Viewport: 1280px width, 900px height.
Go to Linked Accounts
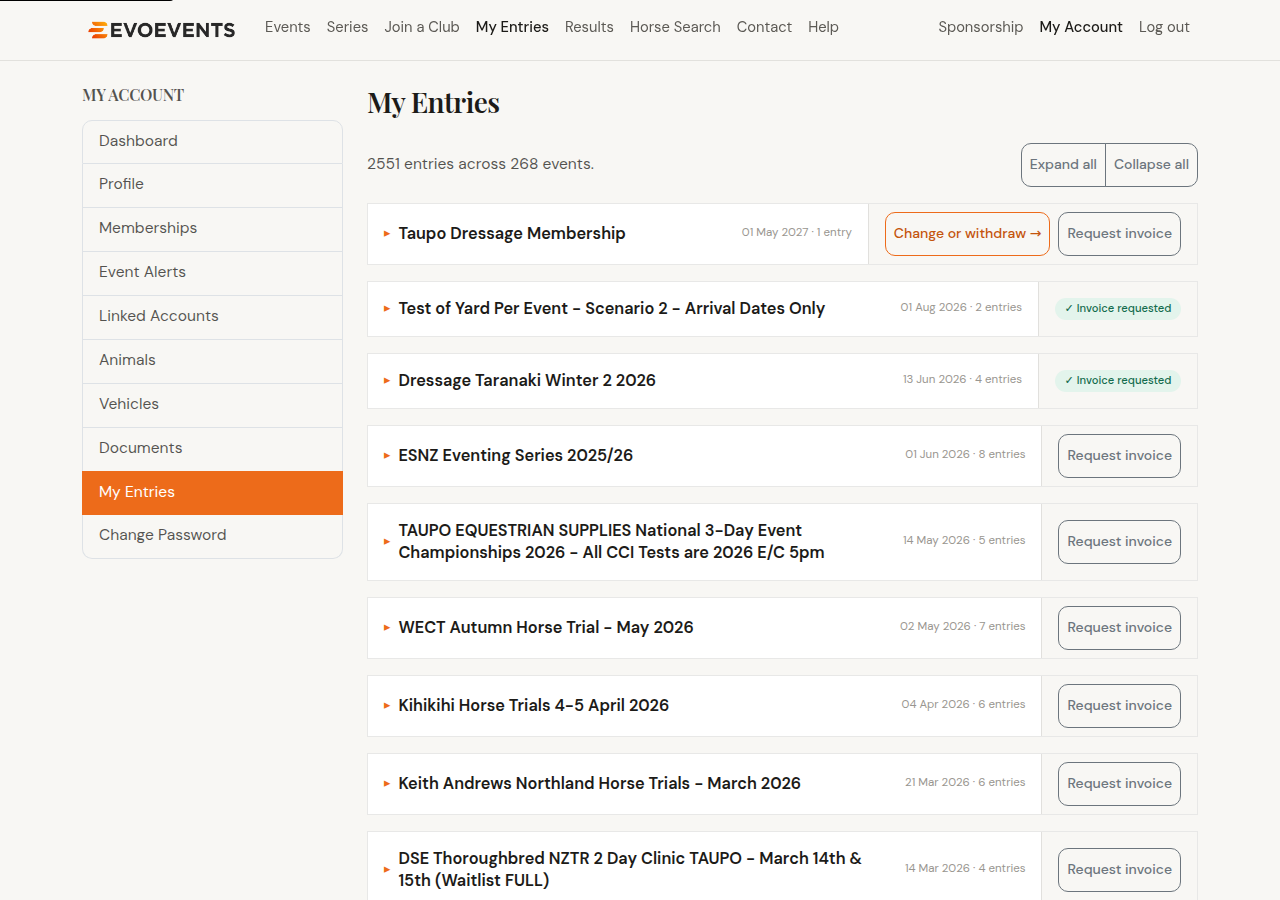212,317
